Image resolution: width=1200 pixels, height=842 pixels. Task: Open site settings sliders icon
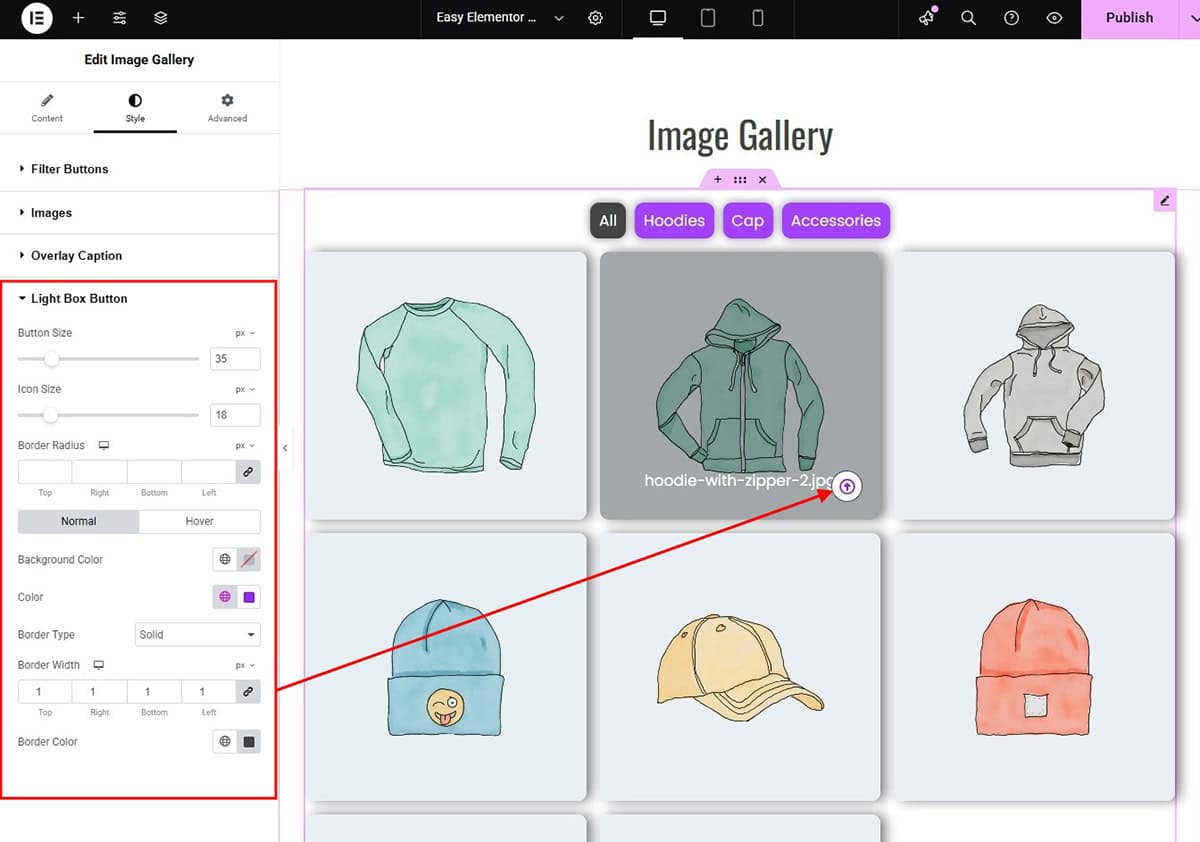[120, 18]
